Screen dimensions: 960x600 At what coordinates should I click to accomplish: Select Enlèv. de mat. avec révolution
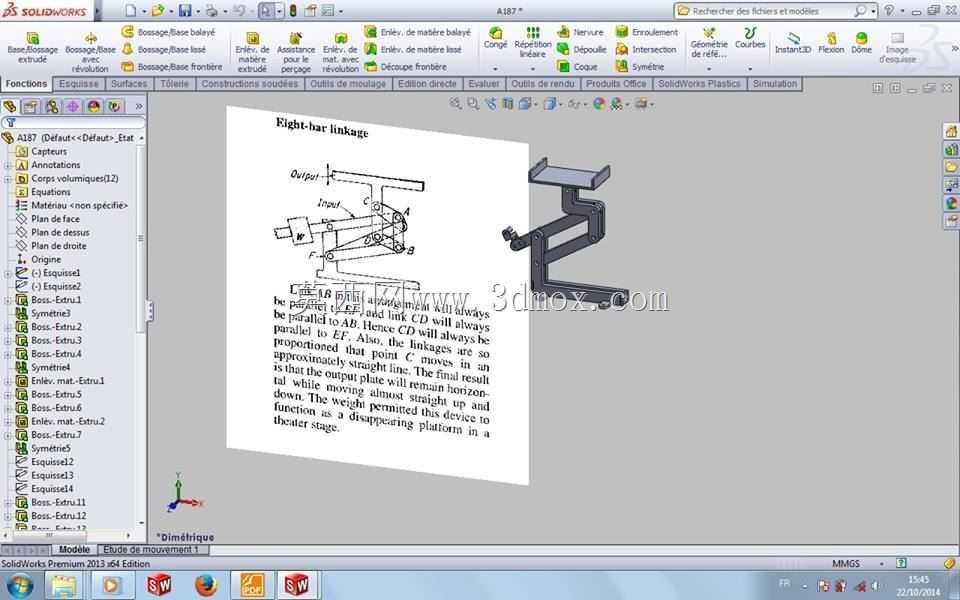click(340, 53)
